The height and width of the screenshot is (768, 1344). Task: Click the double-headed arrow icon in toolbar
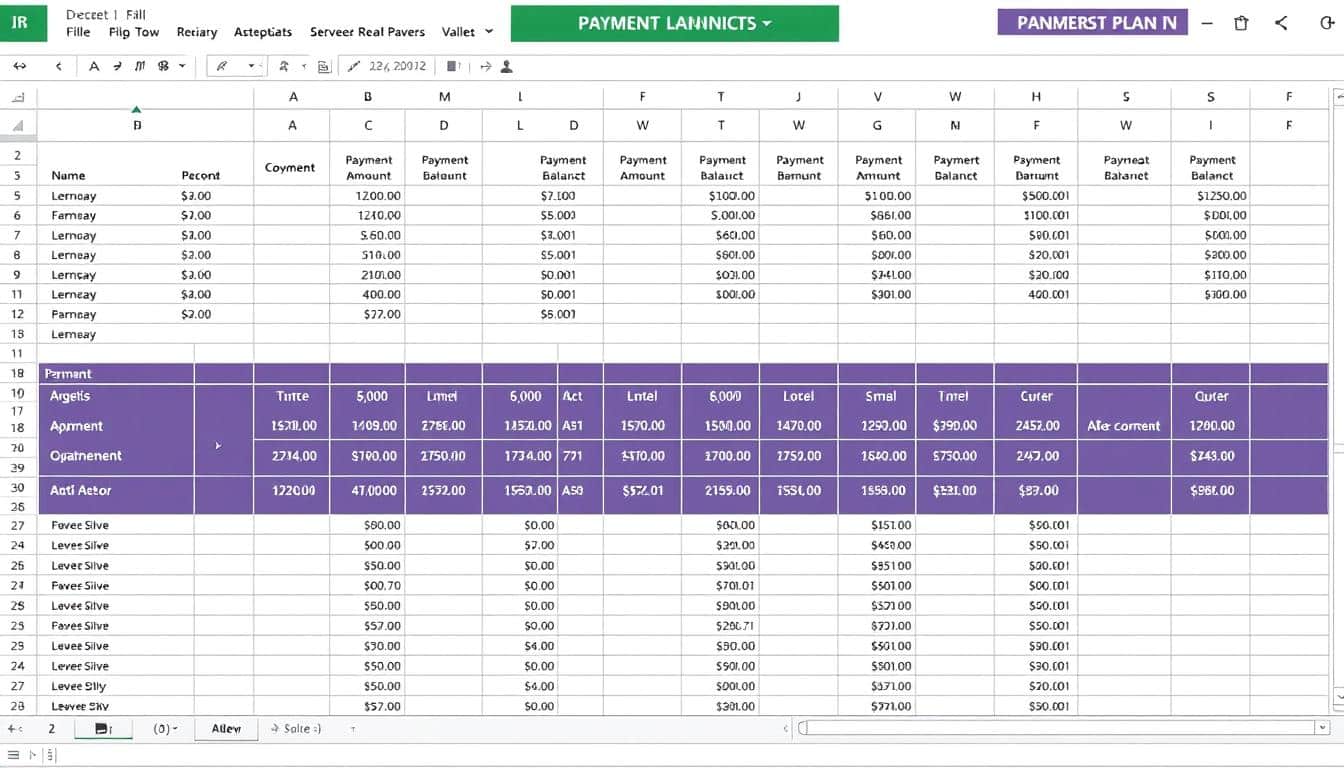click(x=19, y=66)
